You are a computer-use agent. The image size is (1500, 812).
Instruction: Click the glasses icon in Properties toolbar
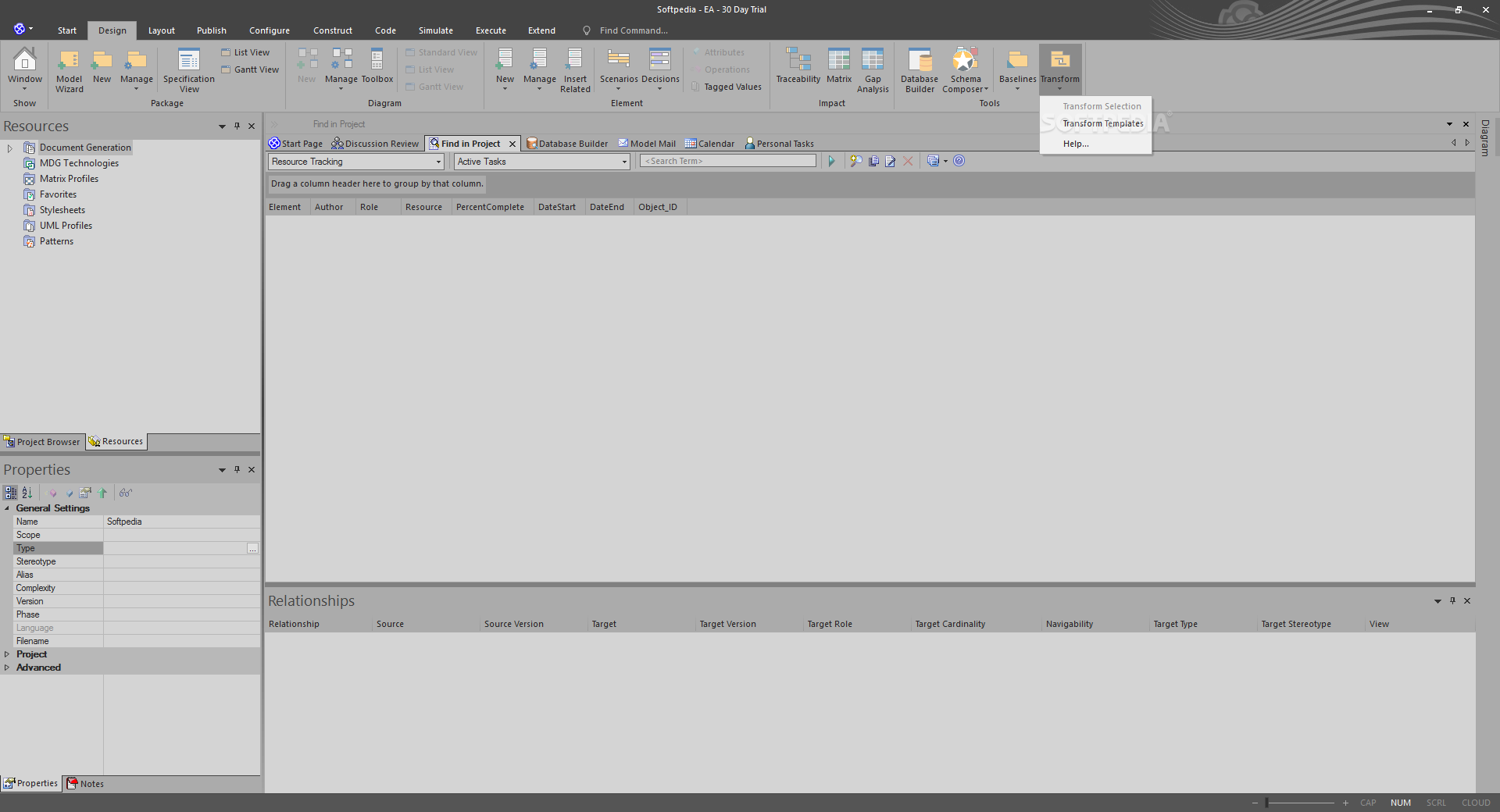click(x=126, y=493)
